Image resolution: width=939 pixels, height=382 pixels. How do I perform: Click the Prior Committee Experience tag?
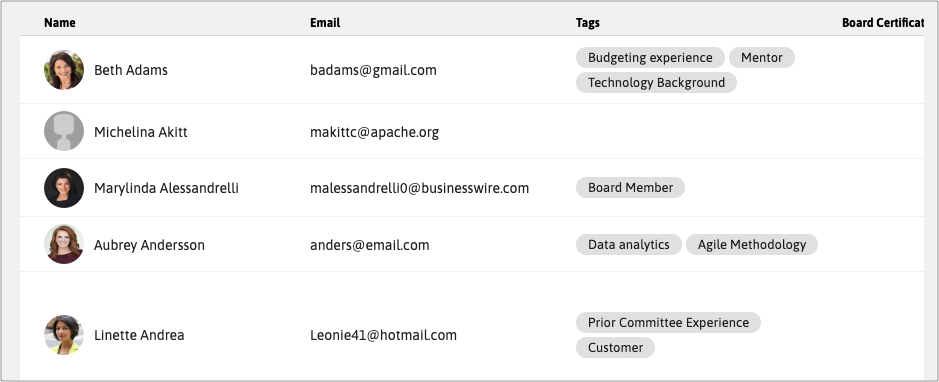(668, 323)
